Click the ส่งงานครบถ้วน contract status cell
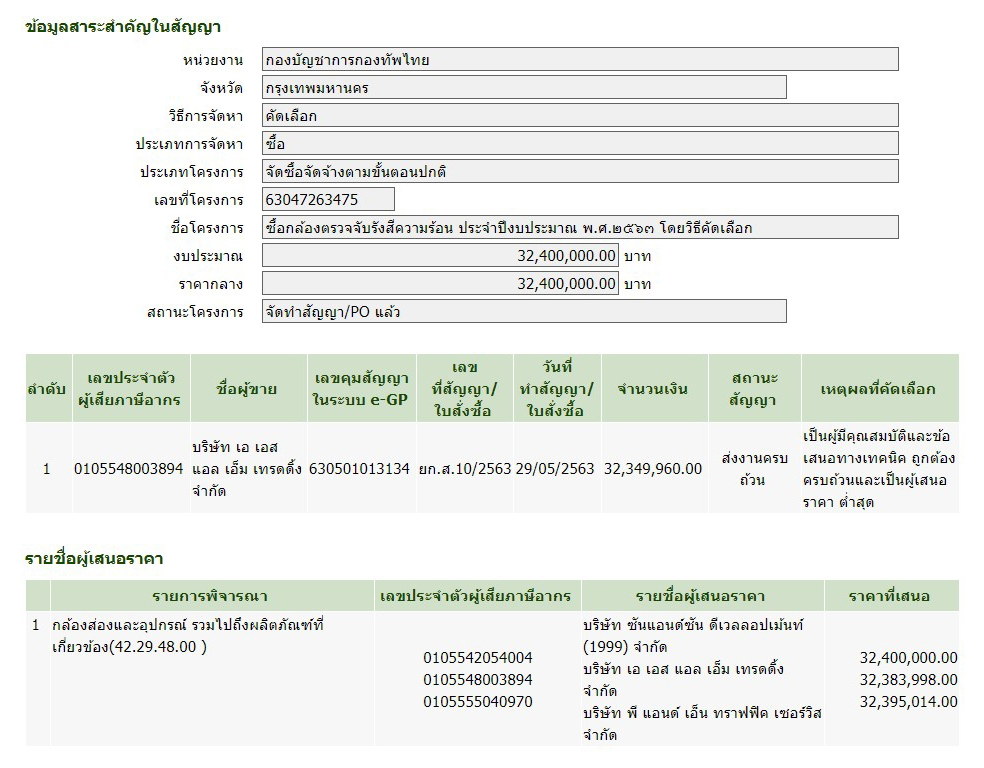Screen dimensions: 984x768 pos(755,469)
